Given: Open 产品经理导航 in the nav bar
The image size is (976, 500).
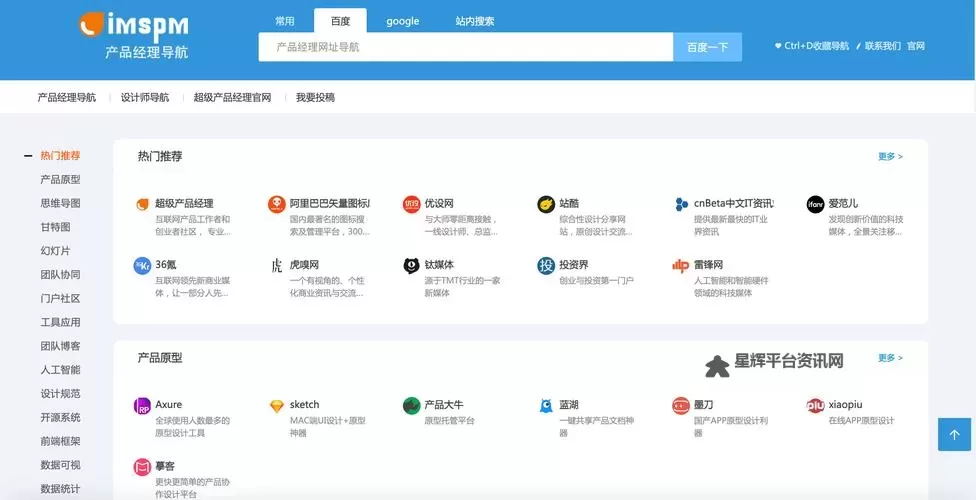Looking at the screenshot, I should coord(67,97).
